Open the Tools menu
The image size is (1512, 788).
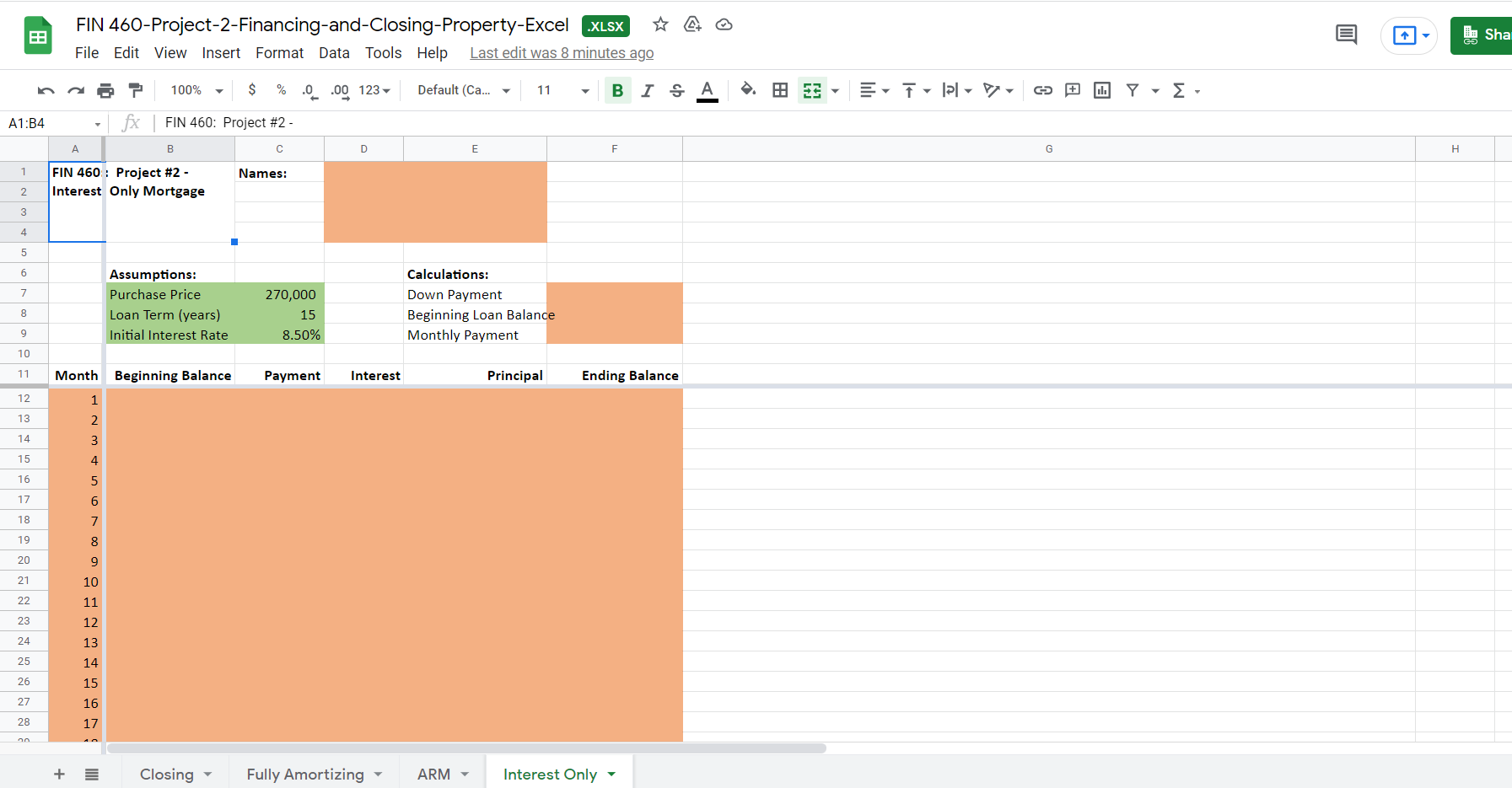click(x=383, y=52)
